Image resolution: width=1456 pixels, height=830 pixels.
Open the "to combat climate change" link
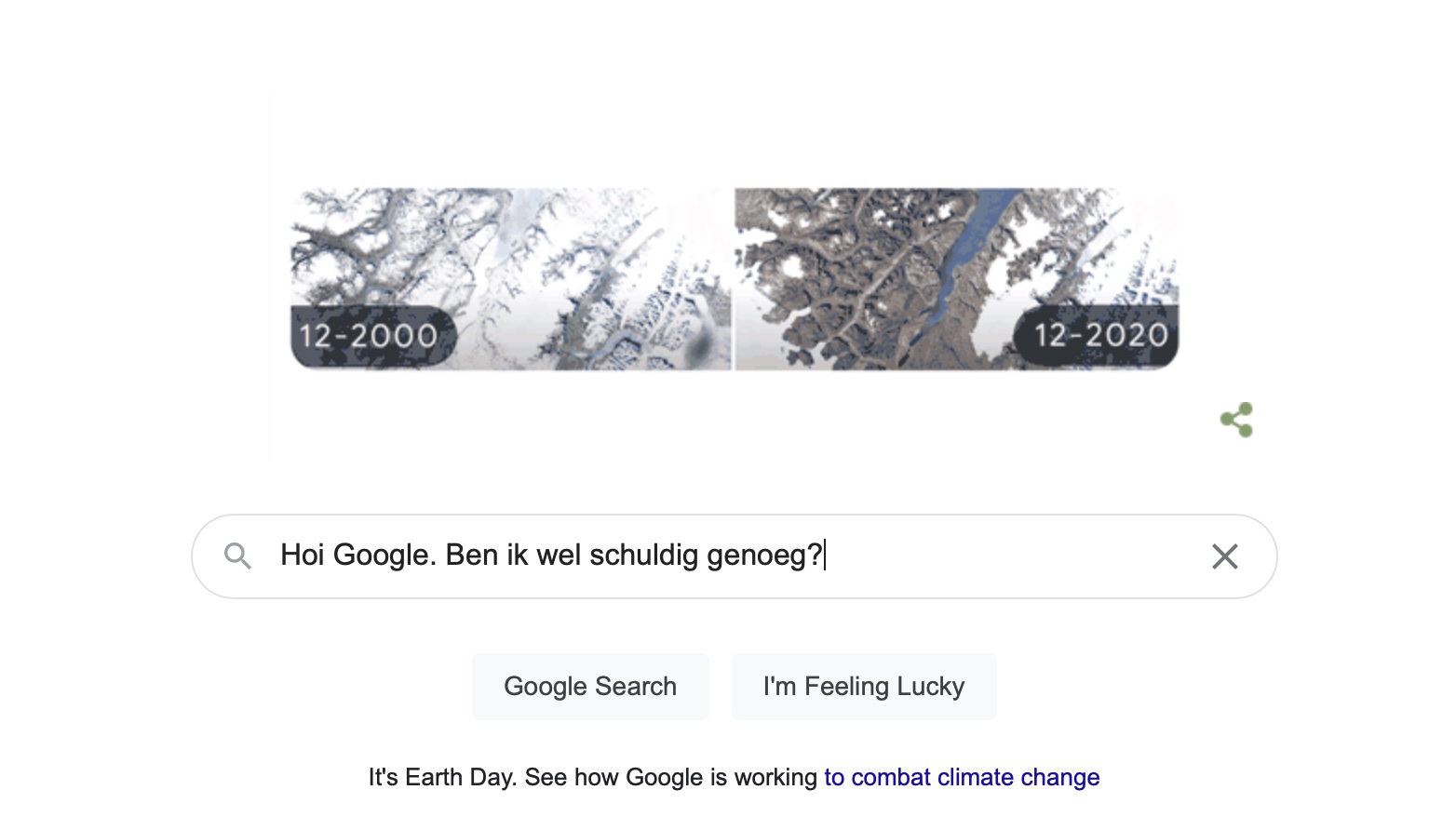click(x=962, y=777)
